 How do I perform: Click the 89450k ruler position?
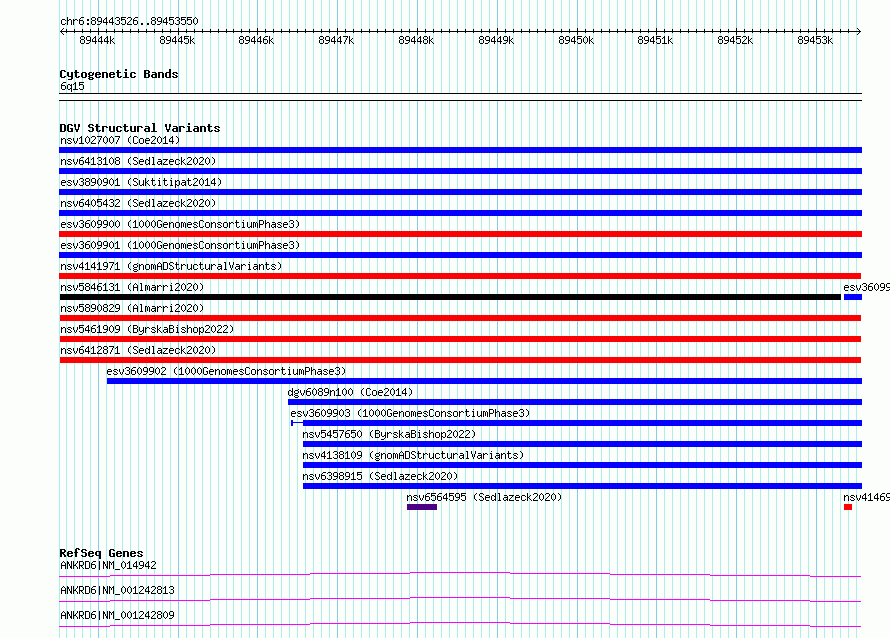[x=576, y=40]
